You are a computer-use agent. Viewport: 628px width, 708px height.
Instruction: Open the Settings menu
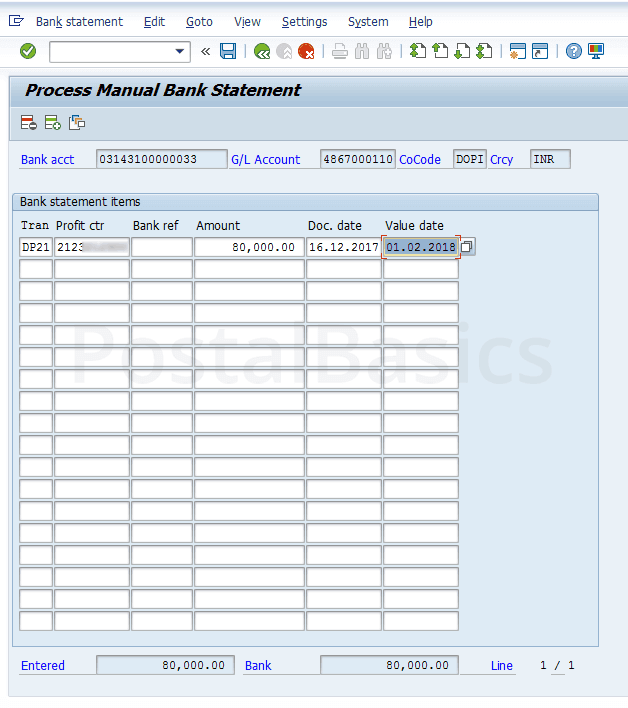click(304, 21)
